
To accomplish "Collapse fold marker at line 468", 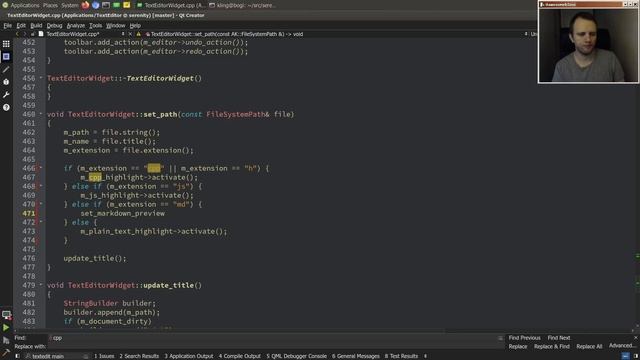I will (41, 186).
